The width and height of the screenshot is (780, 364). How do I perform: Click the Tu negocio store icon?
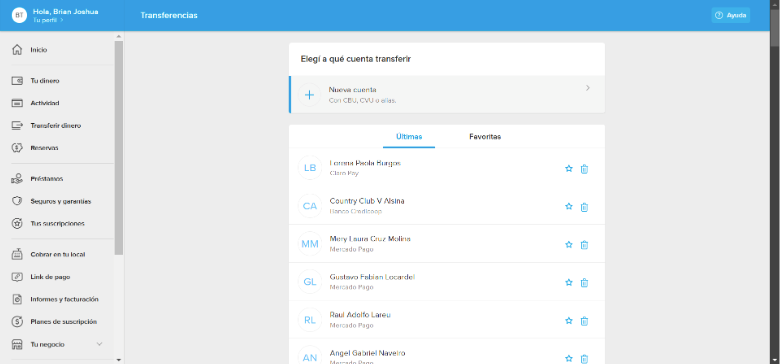tap(17, 344)
